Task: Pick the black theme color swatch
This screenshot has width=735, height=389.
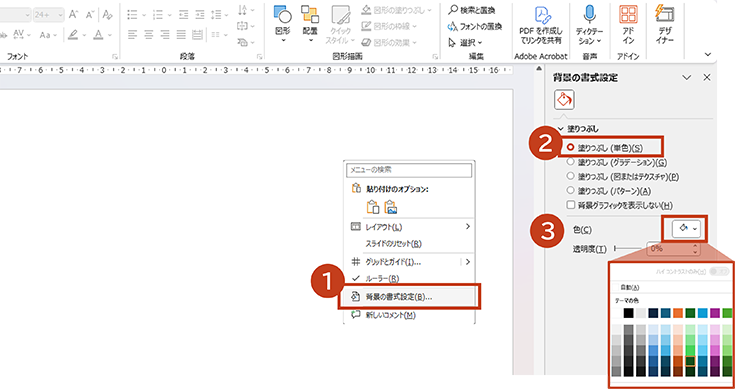Action: (x=629, y=313)
